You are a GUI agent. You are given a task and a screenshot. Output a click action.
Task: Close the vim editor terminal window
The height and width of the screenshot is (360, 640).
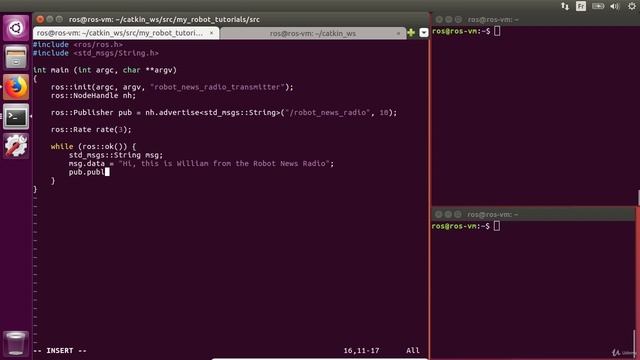40,19
